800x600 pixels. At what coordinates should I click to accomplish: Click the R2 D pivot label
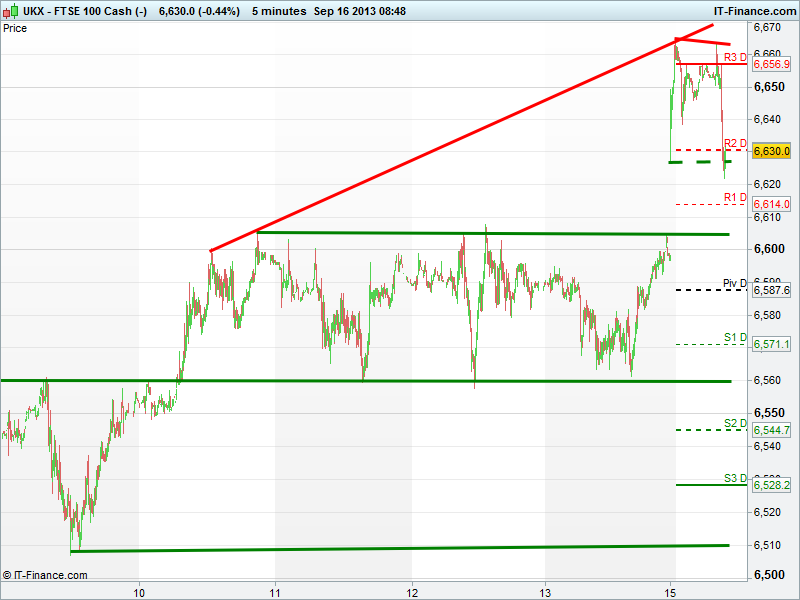click(x=735, y=143)
